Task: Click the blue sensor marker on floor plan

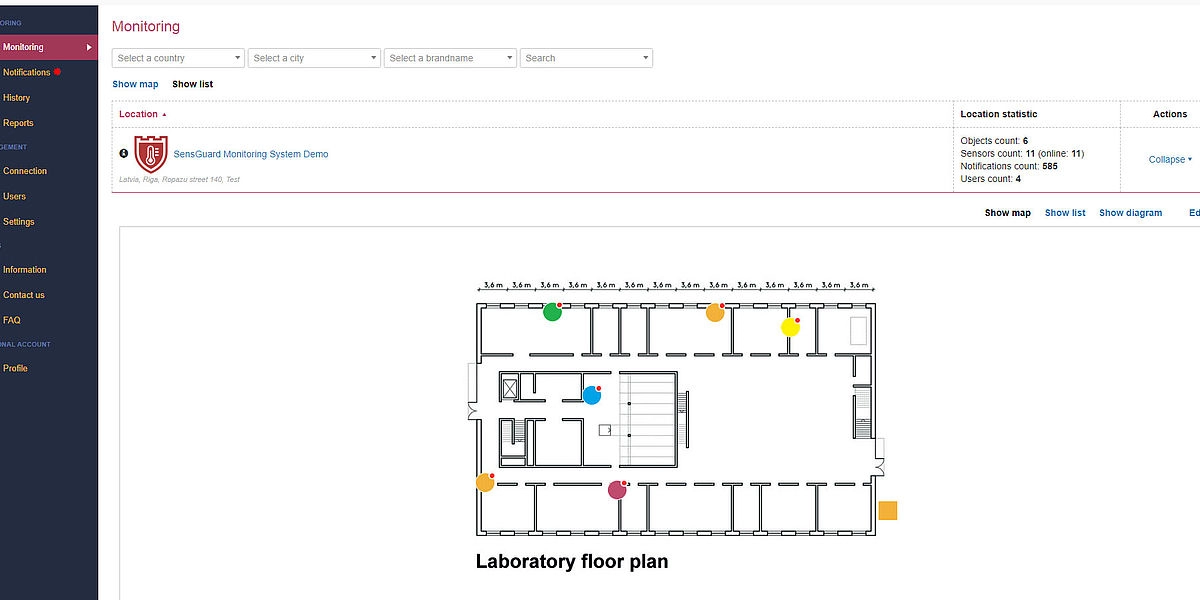Action: (x=591, y=395)
